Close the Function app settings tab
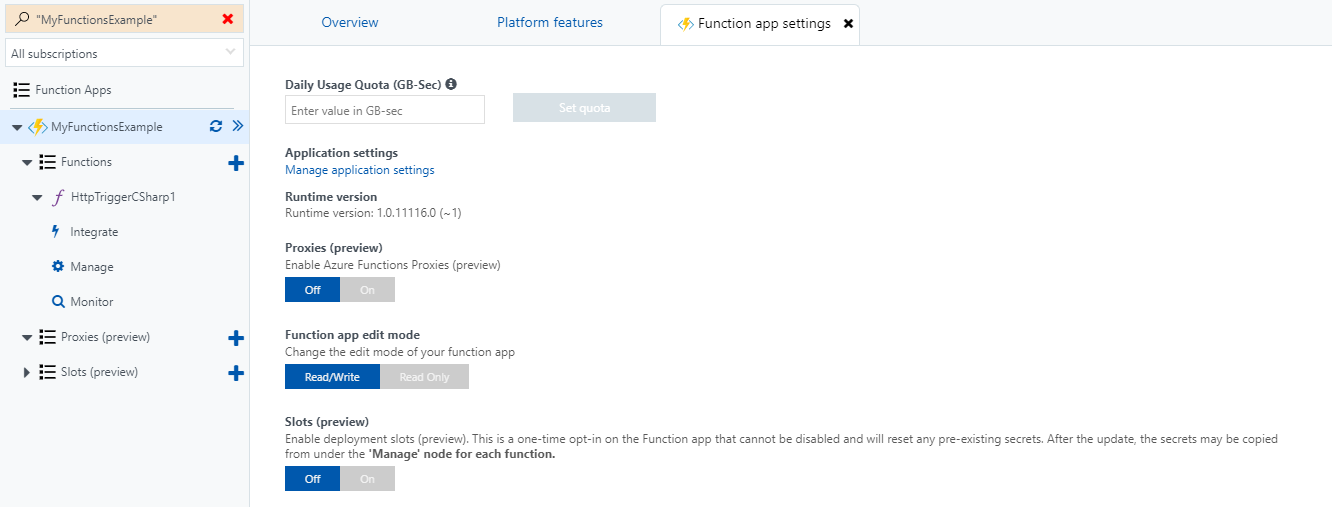Screen dimensions: 1332x507 [x=848, y=23]
